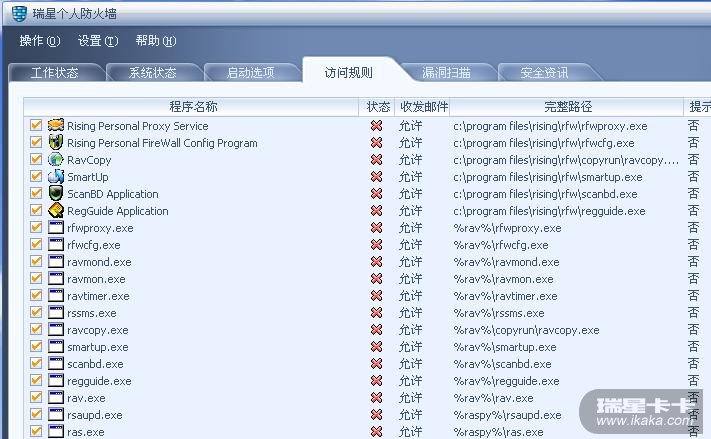The image size is (711, 439).
Task: Click the window icon beside ravmon.exe
Action: 56,278
